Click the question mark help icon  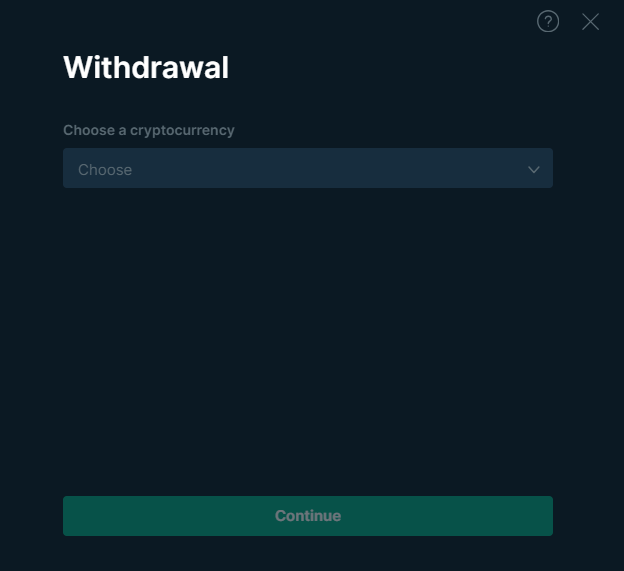tap(548, 21)
